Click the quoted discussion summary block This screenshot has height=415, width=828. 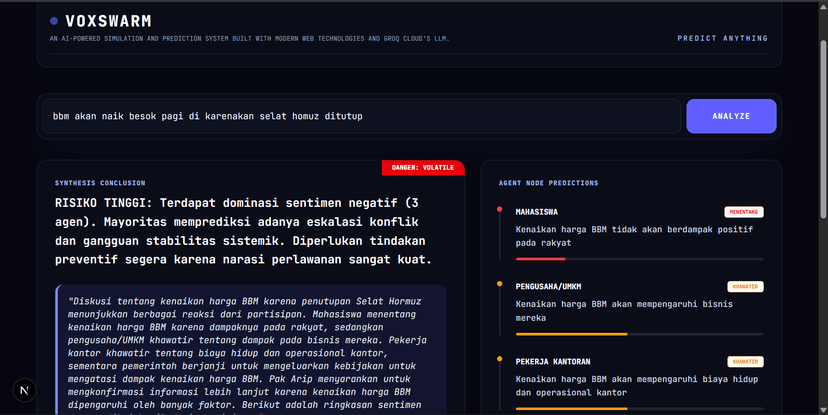pyautogui.click(x=251, y=350)
